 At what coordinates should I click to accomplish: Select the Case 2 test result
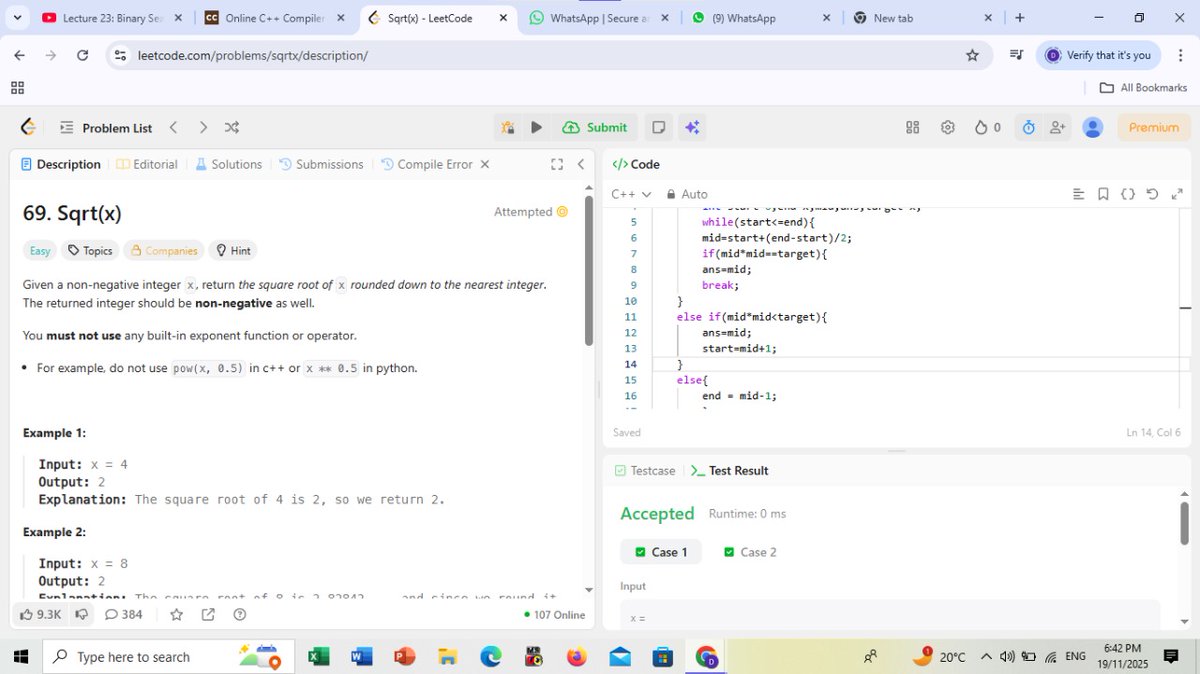pos(749,551)
